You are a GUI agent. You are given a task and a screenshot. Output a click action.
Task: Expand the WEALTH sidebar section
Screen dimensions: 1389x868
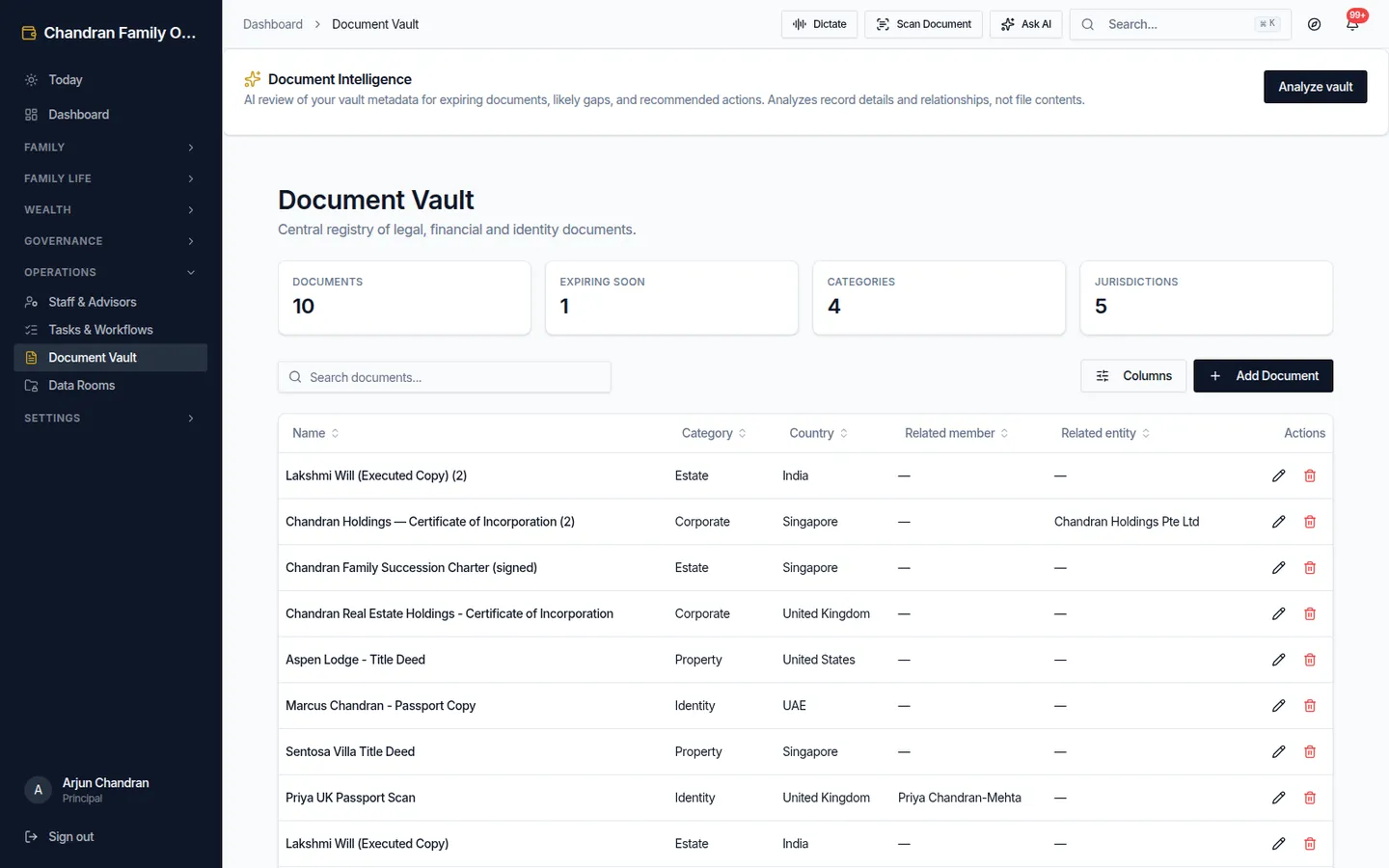110,209
